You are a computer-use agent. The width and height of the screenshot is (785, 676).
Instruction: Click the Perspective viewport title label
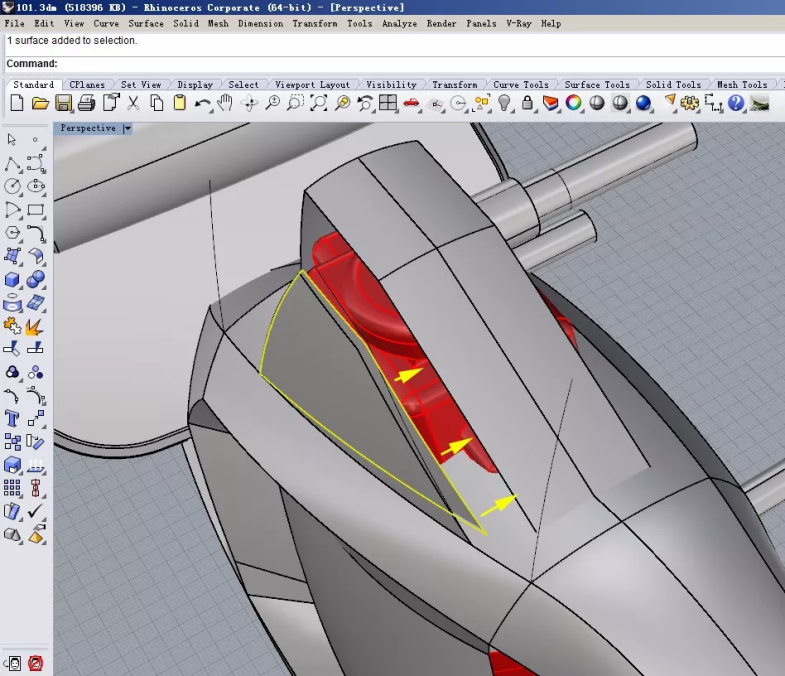[x=88, y=128]
